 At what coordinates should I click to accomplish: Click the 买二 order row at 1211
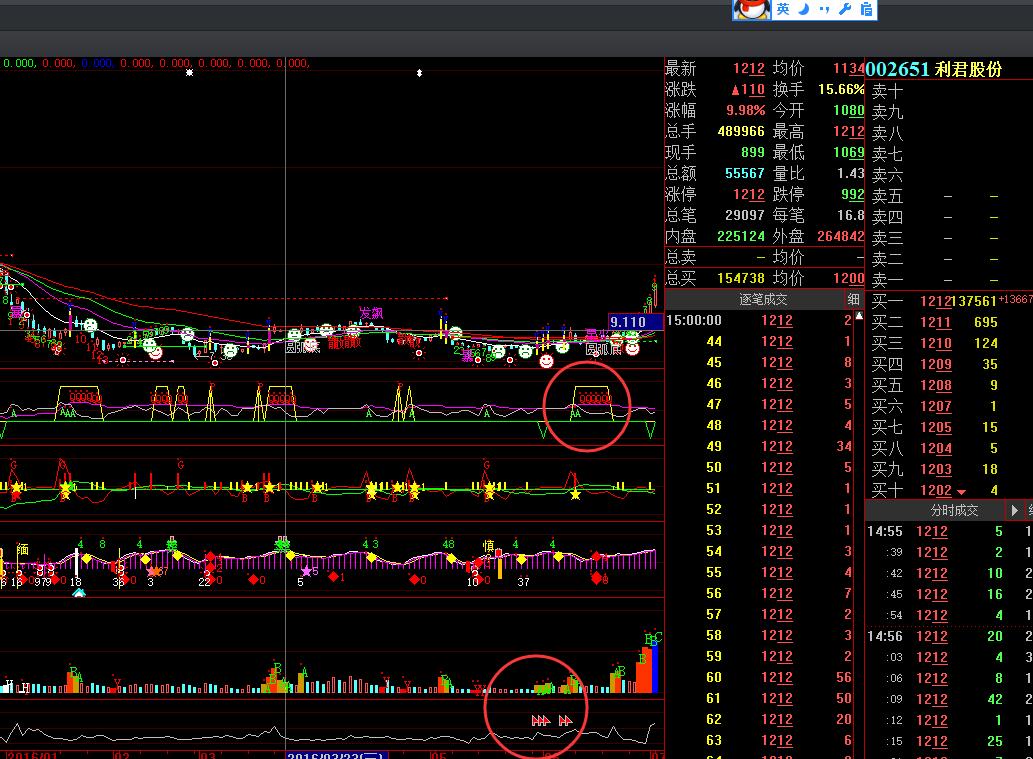[x=949, y=322]
